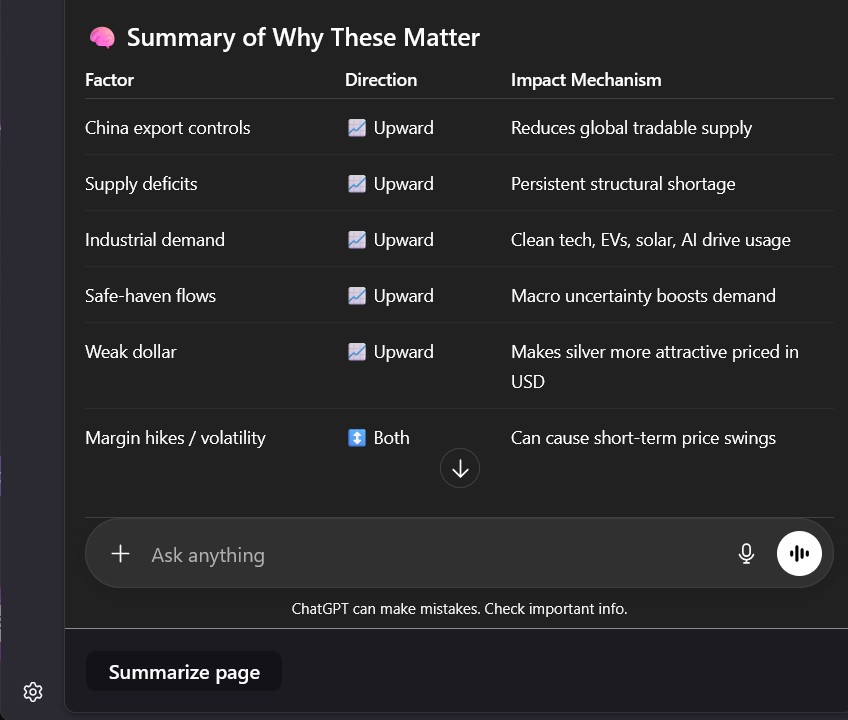848x720 pixels.
Task: Click the Summarize page button
Action: pos(184,671)
